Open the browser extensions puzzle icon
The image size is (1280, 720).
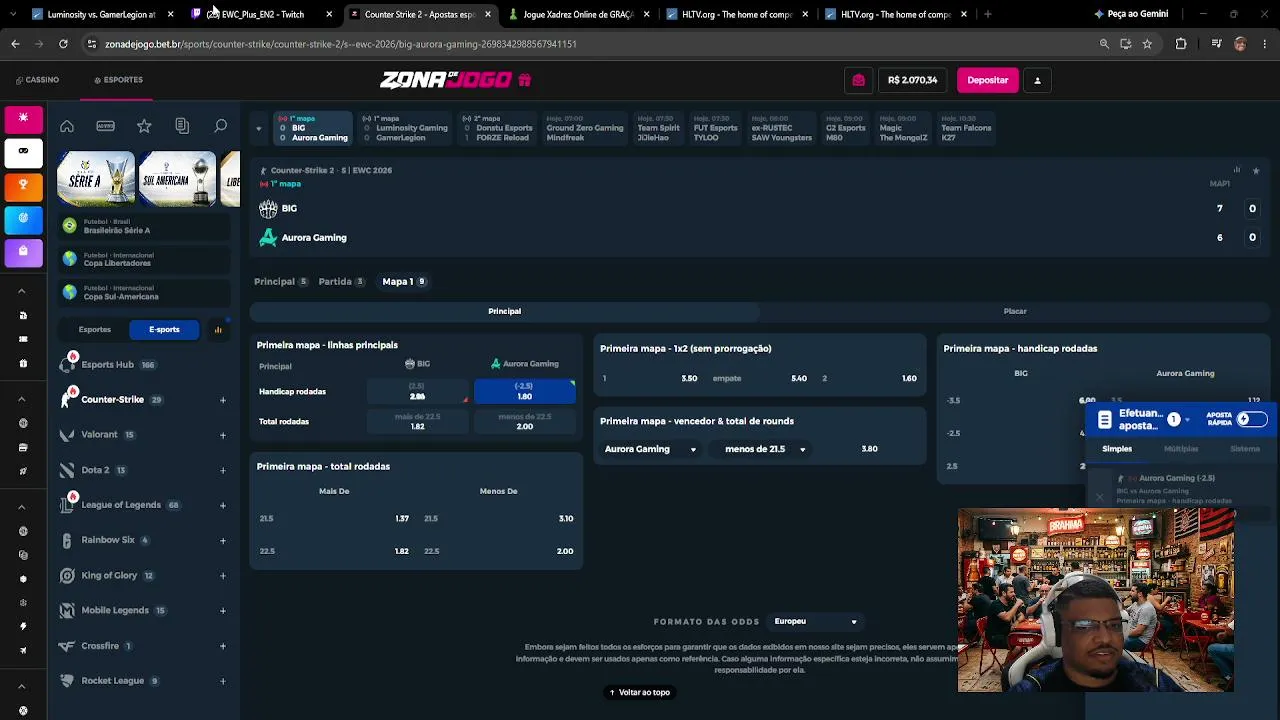coord(1181,44)
